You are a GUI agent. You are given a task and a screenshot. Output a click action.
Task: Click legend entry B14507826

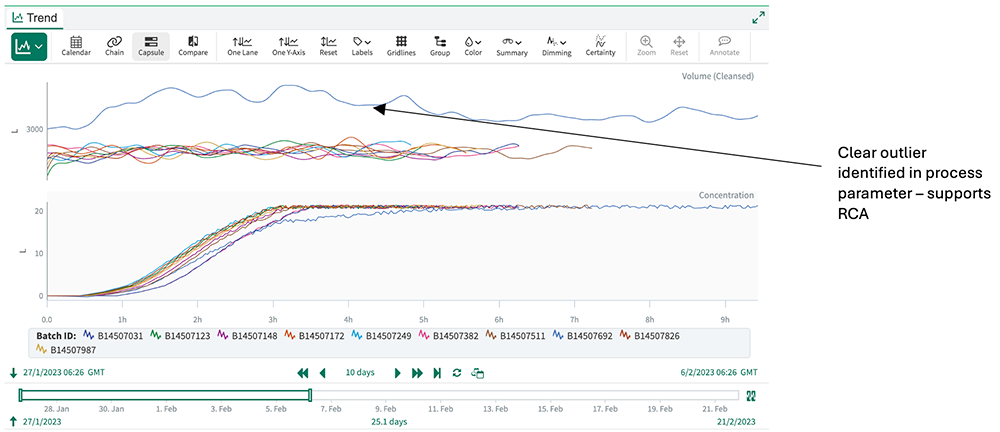pyautogui.click(x=649, y=336)
